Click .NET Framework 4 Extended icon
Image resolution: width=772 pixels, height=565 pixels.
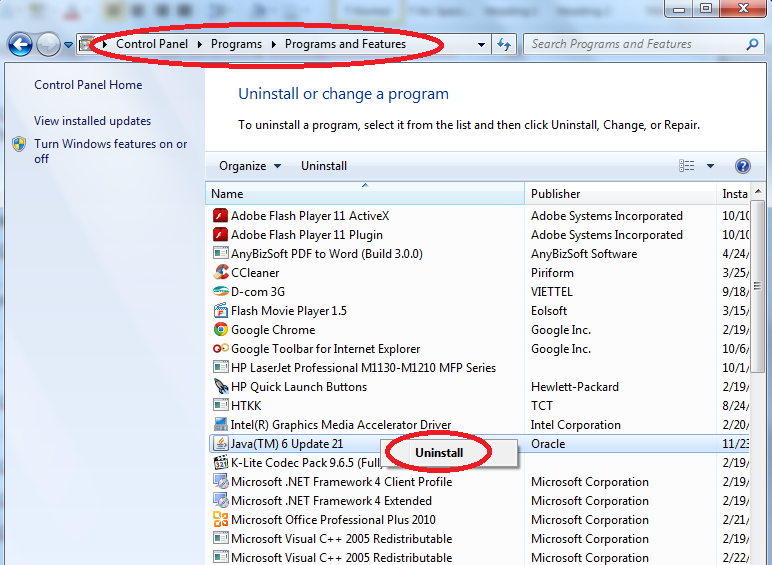pos(220,501)
